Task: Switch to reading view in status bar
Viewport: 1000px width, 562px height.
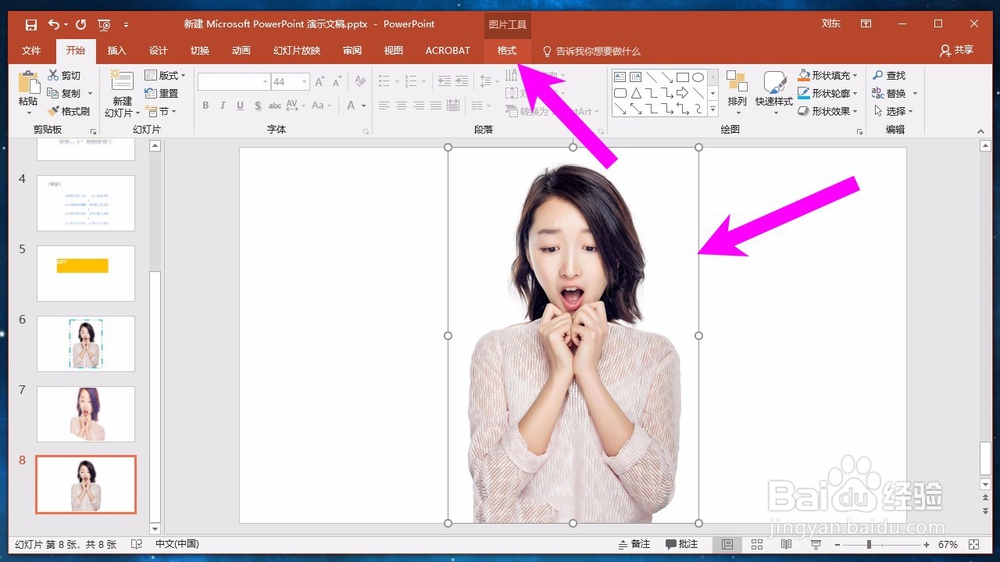Action: point(786,544)
